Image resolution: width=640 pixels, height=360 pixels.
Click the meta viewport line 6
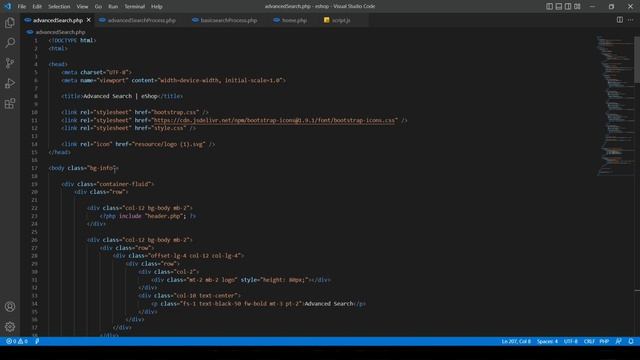[x=173, y=80]
